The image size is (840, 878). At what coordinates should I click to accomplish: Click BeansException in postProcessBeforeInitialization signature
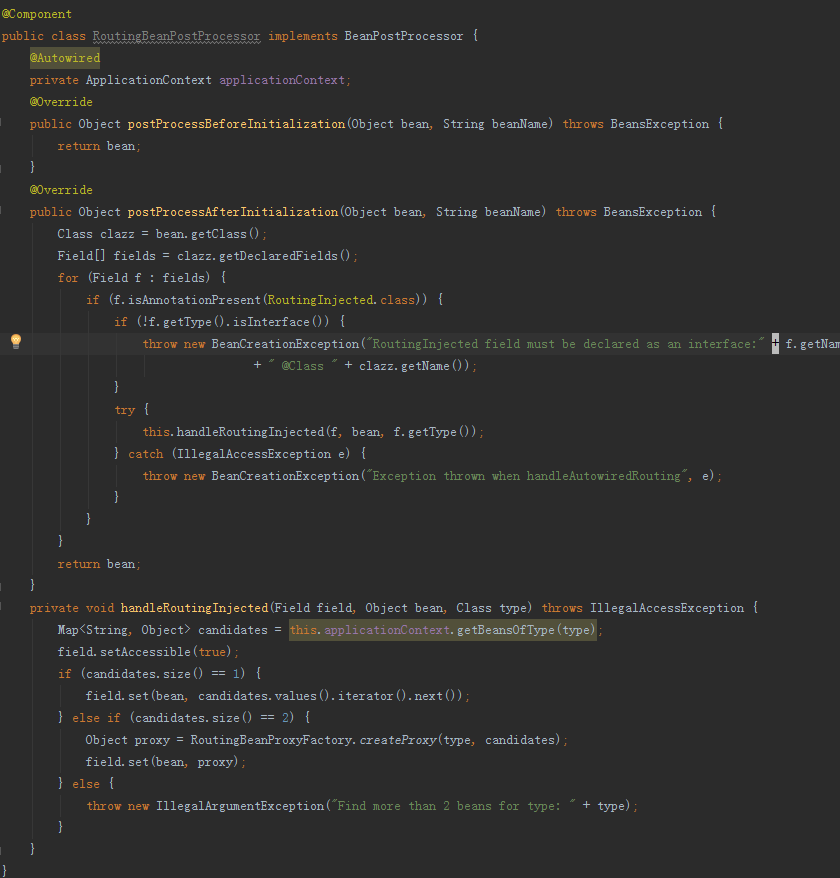click(659, 124)
